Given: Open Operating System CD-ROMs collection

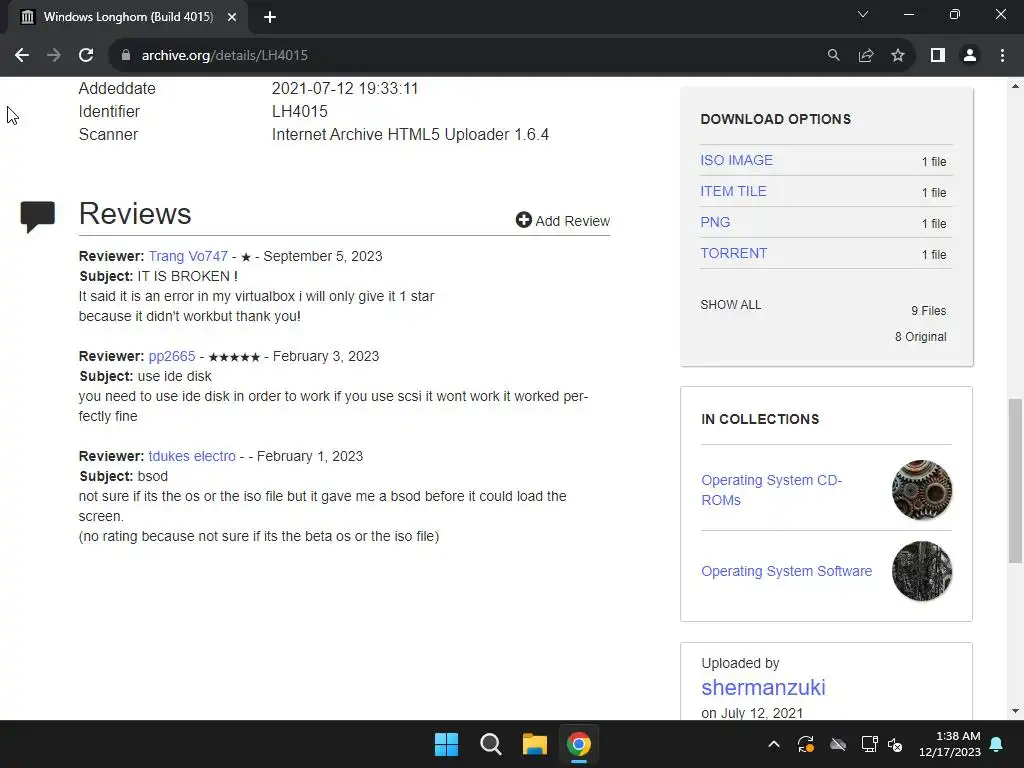Looking at the screenshot, I should pyautogui.click(x=771, y=490).
